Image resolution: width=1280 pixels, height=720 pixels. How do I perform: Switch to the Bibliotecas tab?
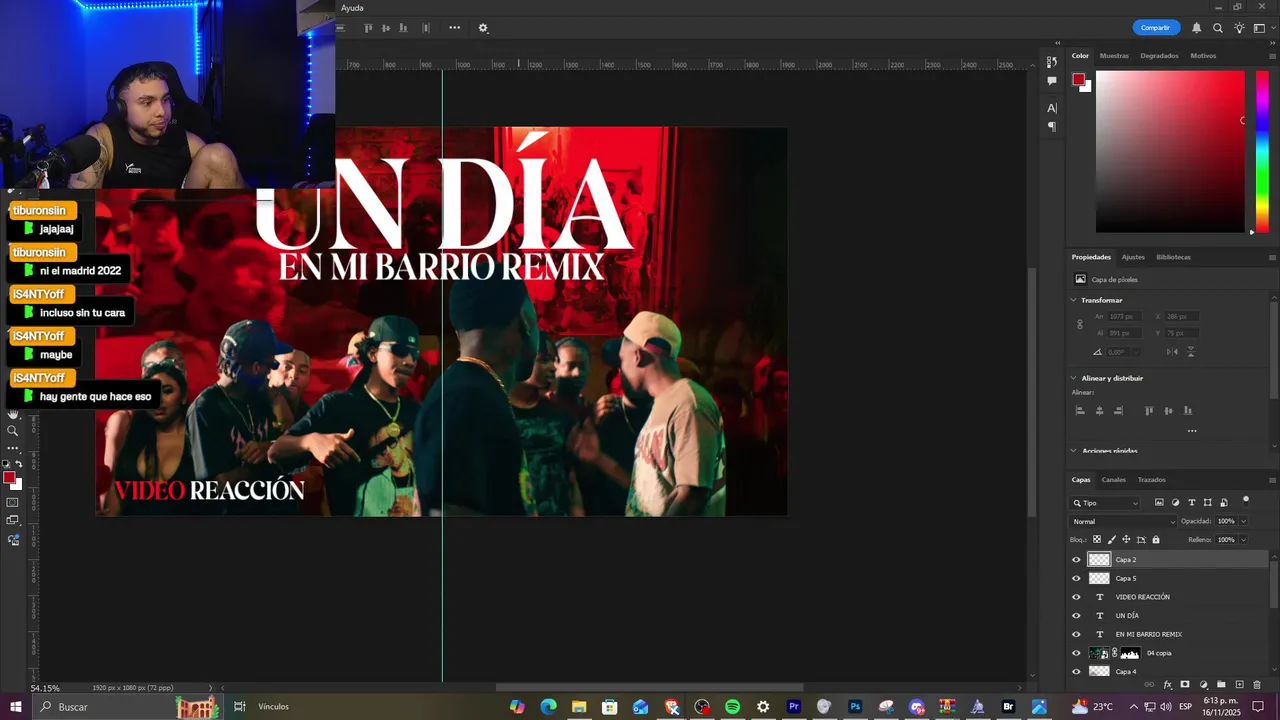[1173, 257]
